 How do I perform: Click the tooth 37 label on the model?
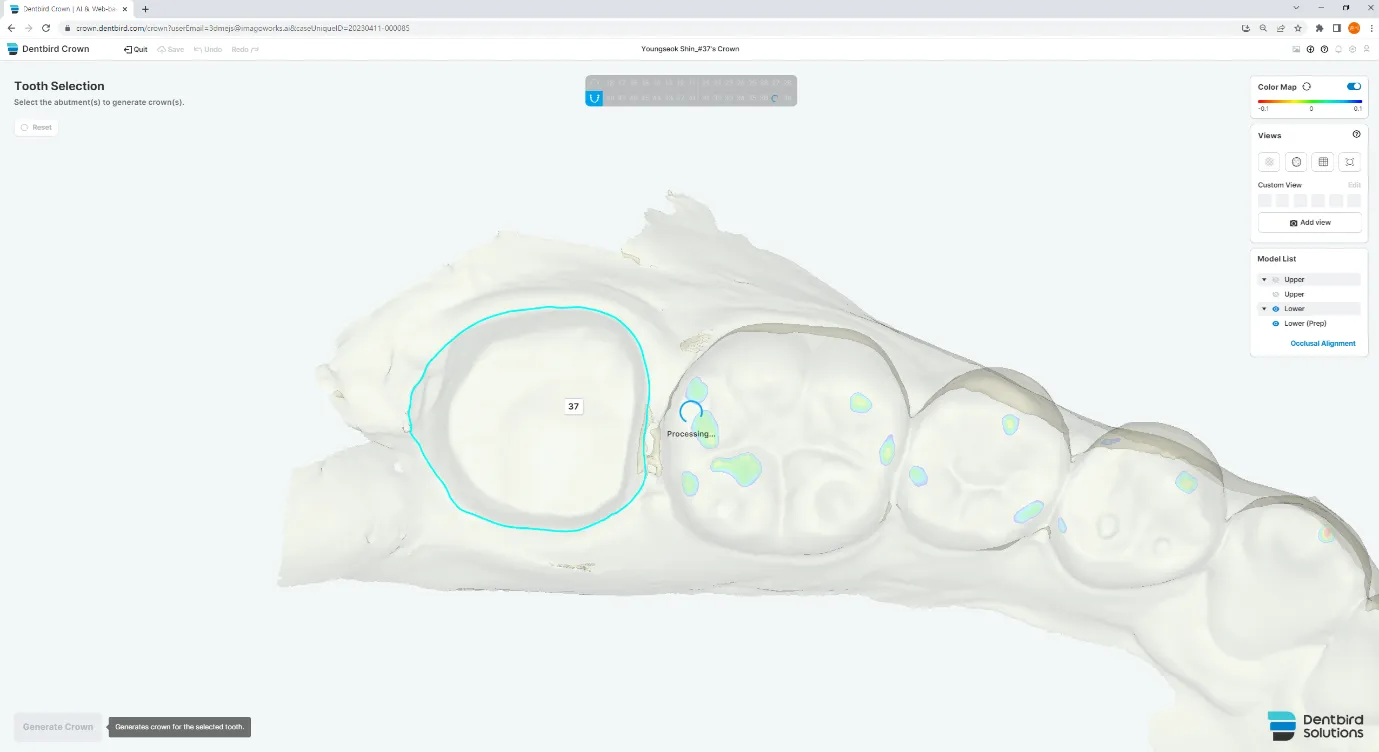pos(573,406)
